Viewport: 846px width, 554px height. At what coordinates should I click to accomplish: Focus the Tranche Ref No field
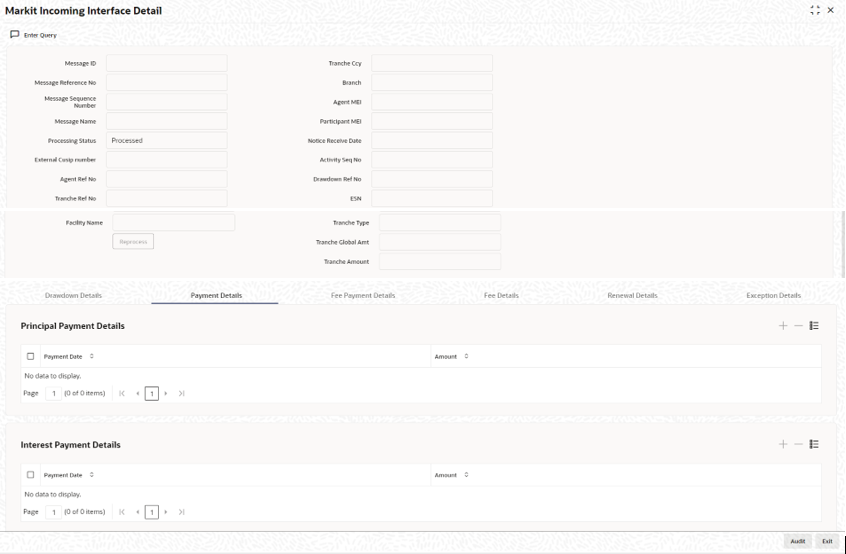[167, 199]
